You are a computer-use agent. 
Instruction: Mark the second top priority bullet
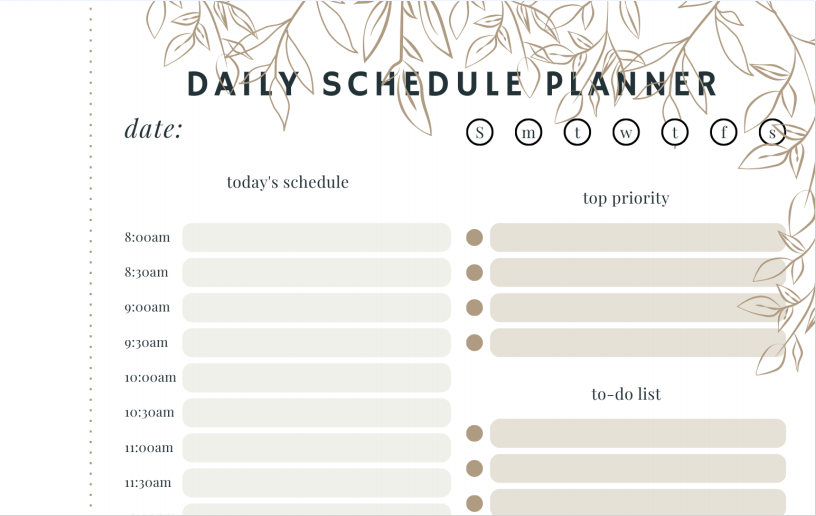point(475,273)
